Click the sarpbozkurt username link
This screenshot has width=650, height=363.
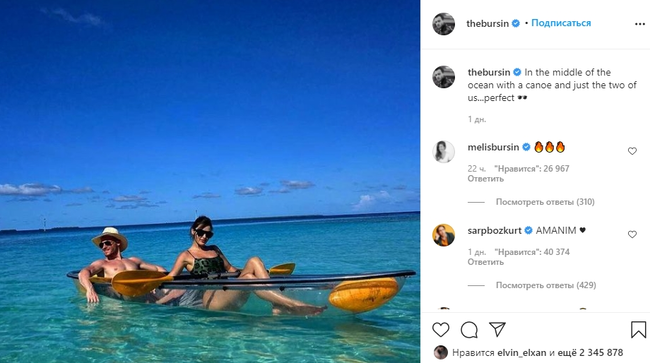(x=494, y=230)
